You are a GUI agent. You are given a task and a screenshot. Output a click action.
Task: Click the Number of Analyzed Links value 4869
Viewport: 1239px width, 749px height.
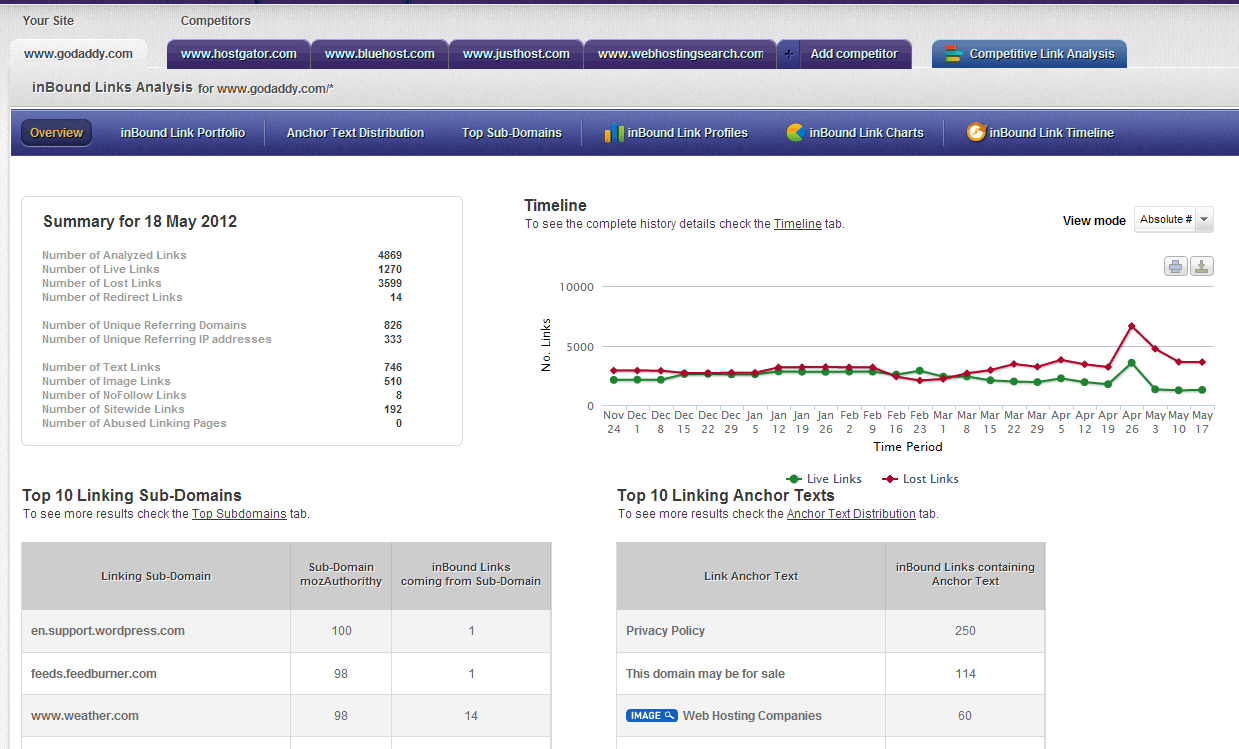click(390, 255)
